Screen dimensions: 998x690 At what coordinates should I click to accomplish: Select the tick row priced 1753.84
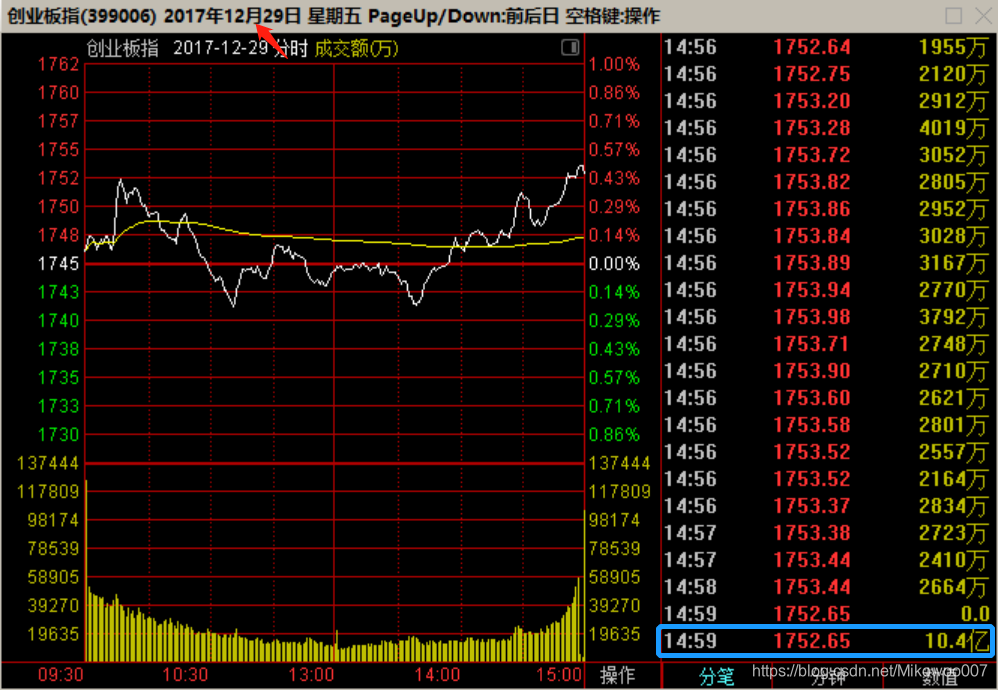[x=827, y=236]
